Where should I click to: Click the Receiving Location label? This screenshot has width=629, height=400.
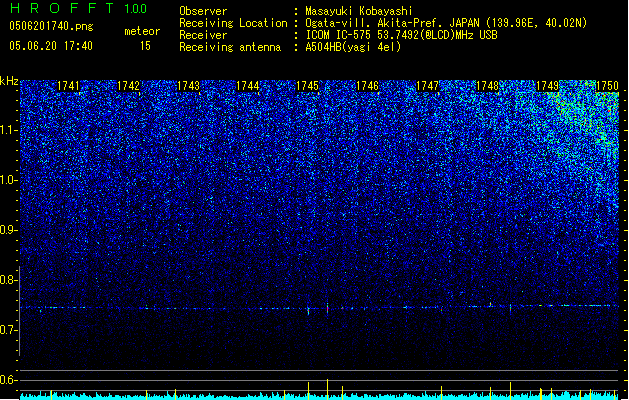tap(233, 23)
